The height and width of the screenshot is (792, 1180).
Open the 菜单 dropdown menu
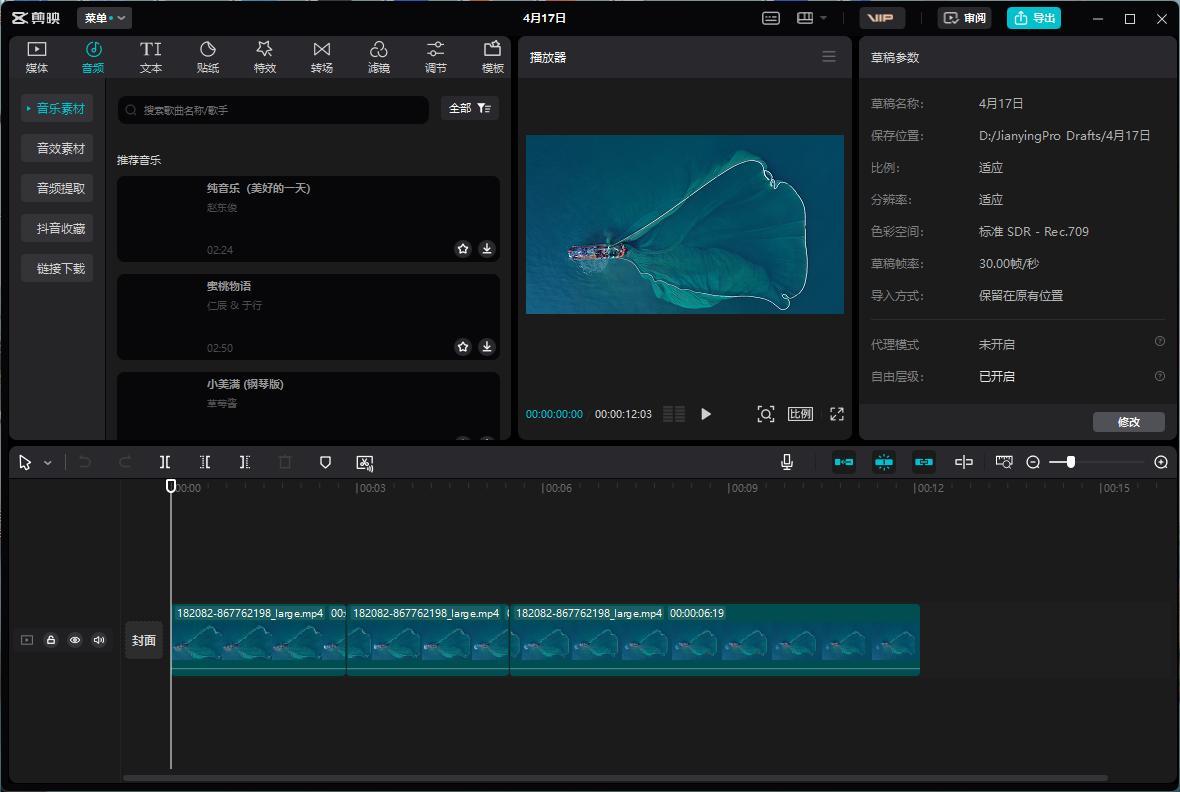click(105, 18)
